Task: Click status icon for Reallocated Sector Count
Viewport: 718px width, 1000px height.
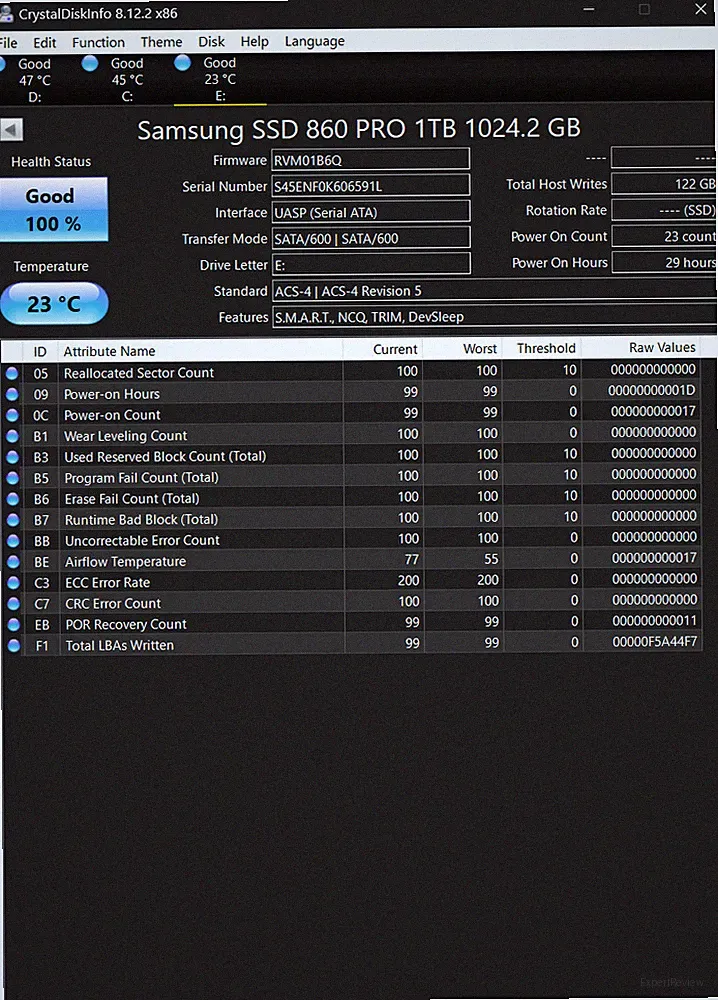Action: click(12, 373)
